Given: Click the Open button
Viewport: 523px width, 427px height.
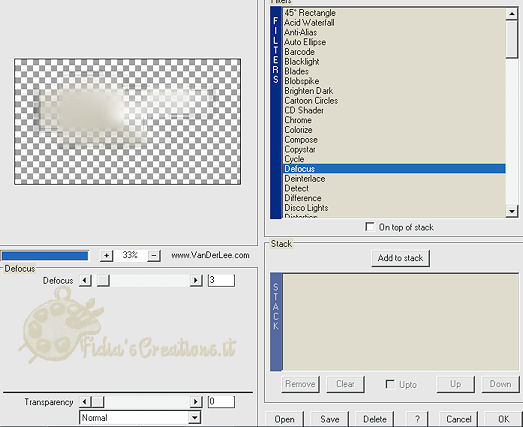Looking at the screenshot, I should tap(285, 419).
